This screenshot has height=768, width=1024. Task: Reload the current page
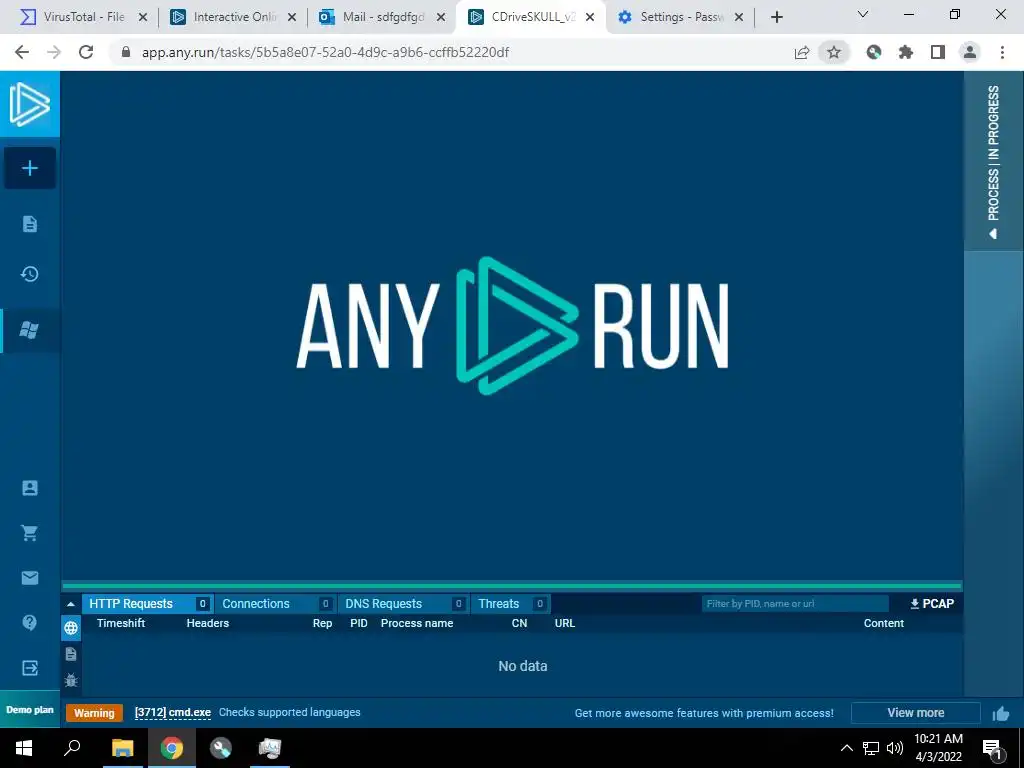[x=86, y=52]
